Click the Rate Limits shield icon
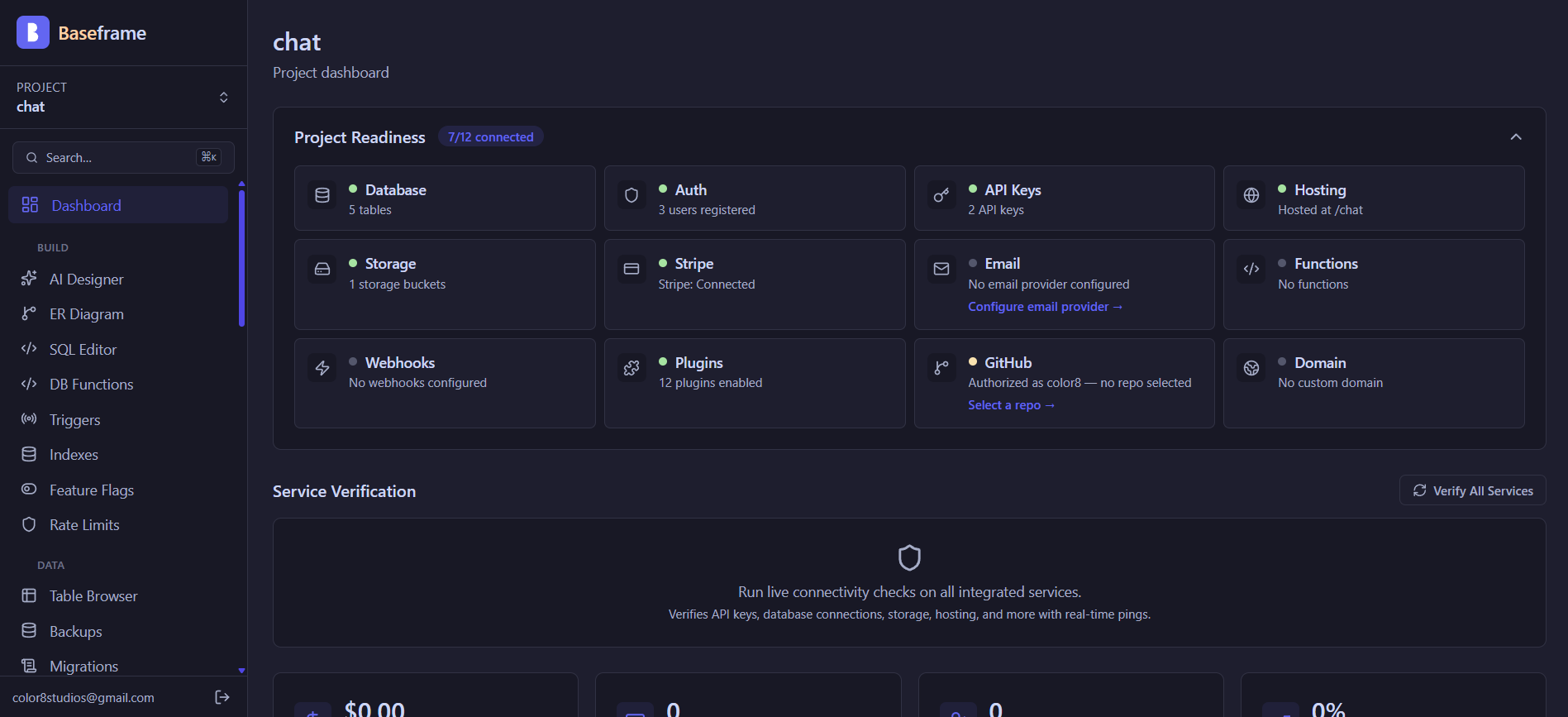The height and width of the screenshot is (717, 1568). [x=29, y=524]
